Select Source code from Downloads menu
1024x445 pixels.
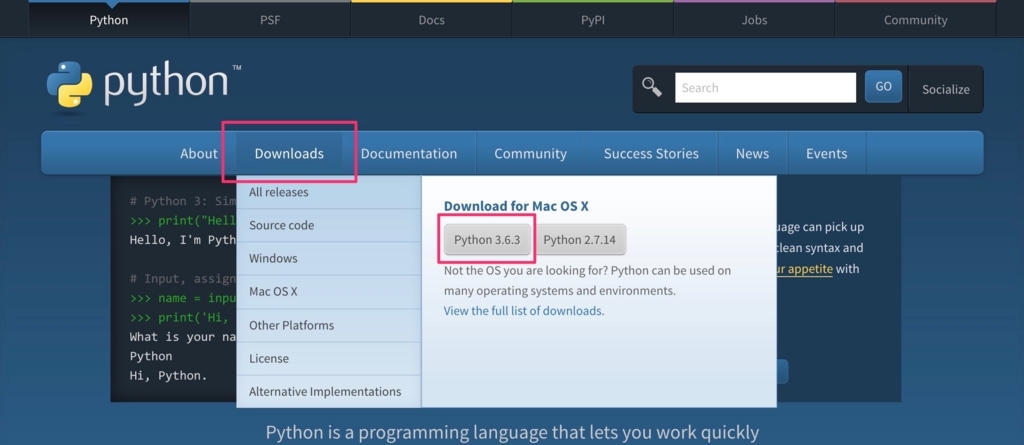point(328,225)
